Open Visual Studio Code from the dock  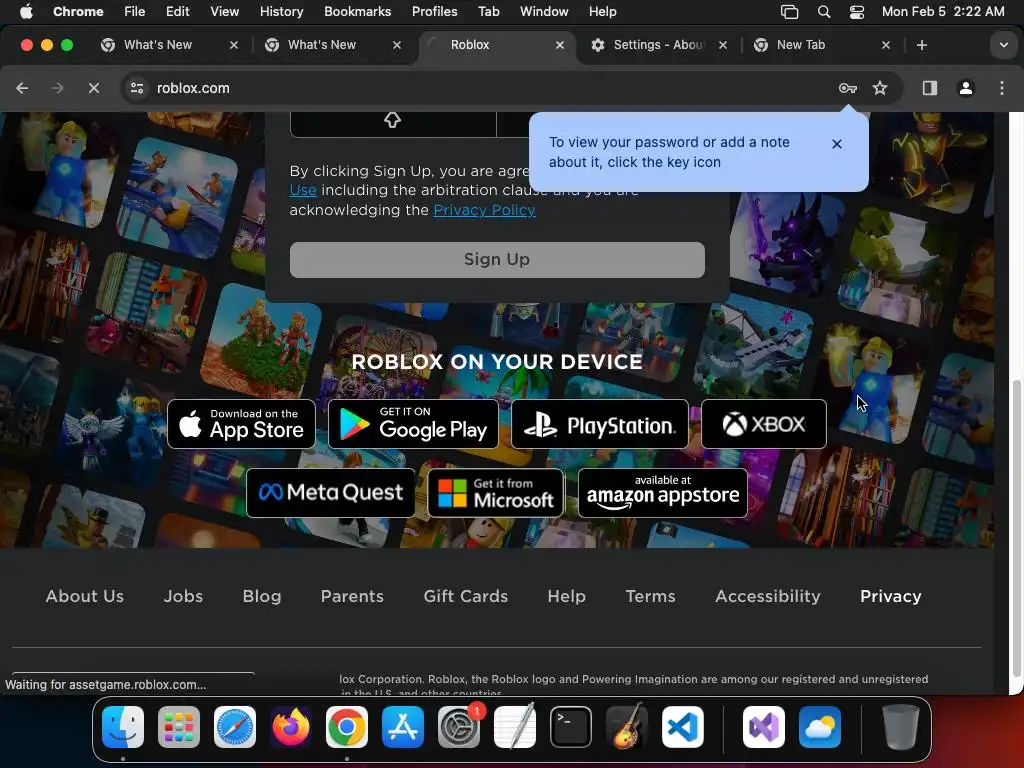tap(682, 728)
